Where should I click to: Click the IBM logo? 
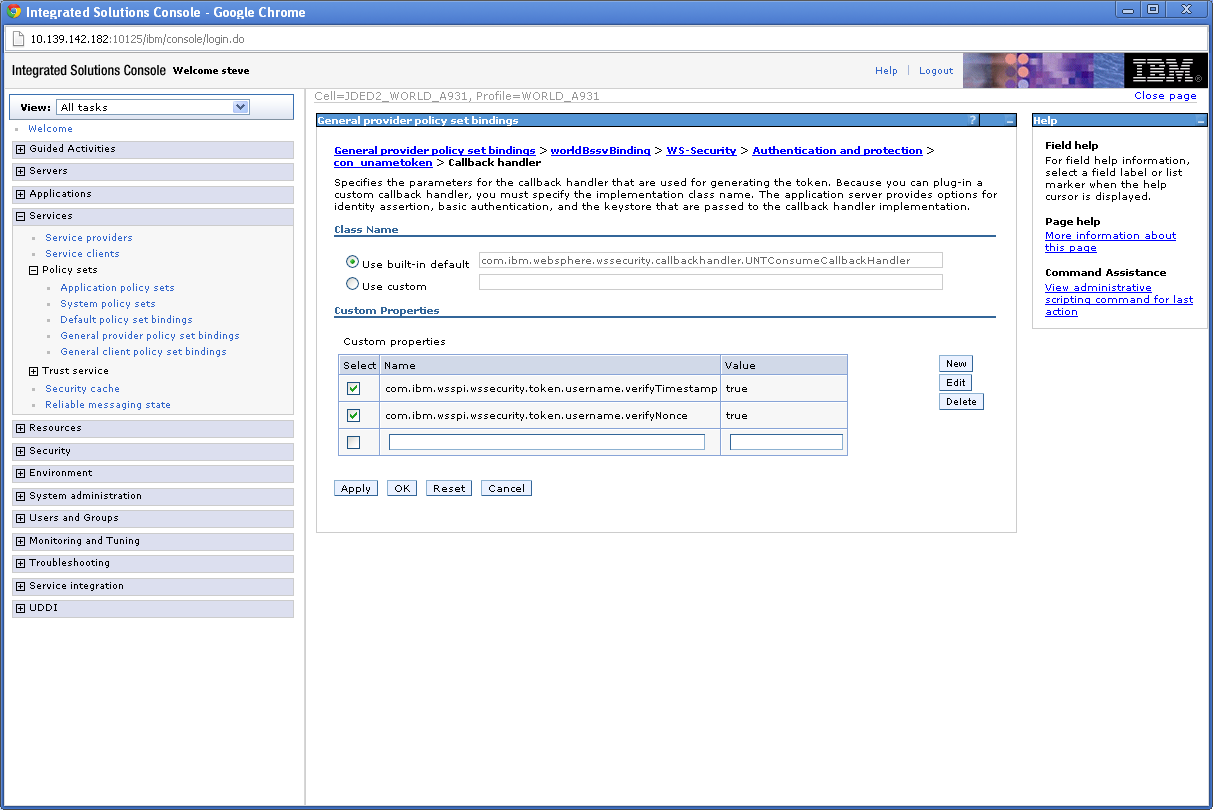click(1165, 71)
